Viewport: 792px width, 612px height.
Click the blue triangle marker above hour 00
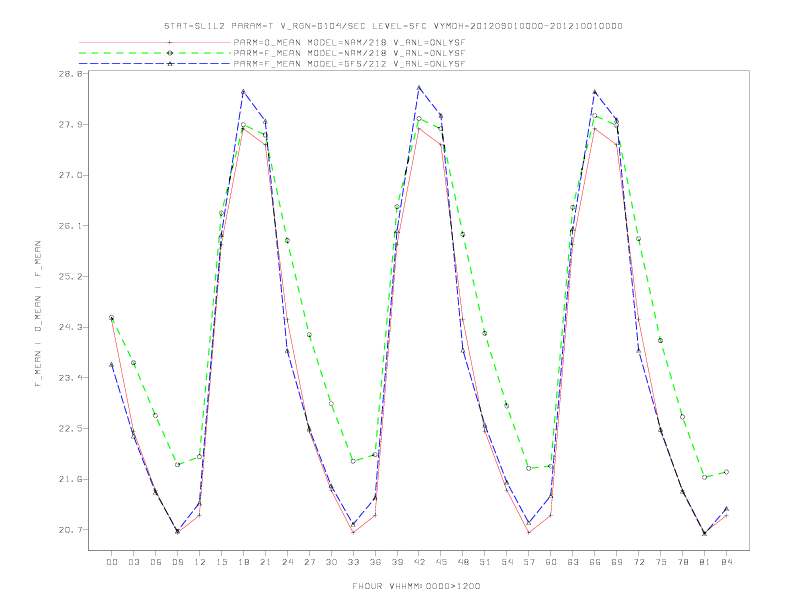(112, 364)
